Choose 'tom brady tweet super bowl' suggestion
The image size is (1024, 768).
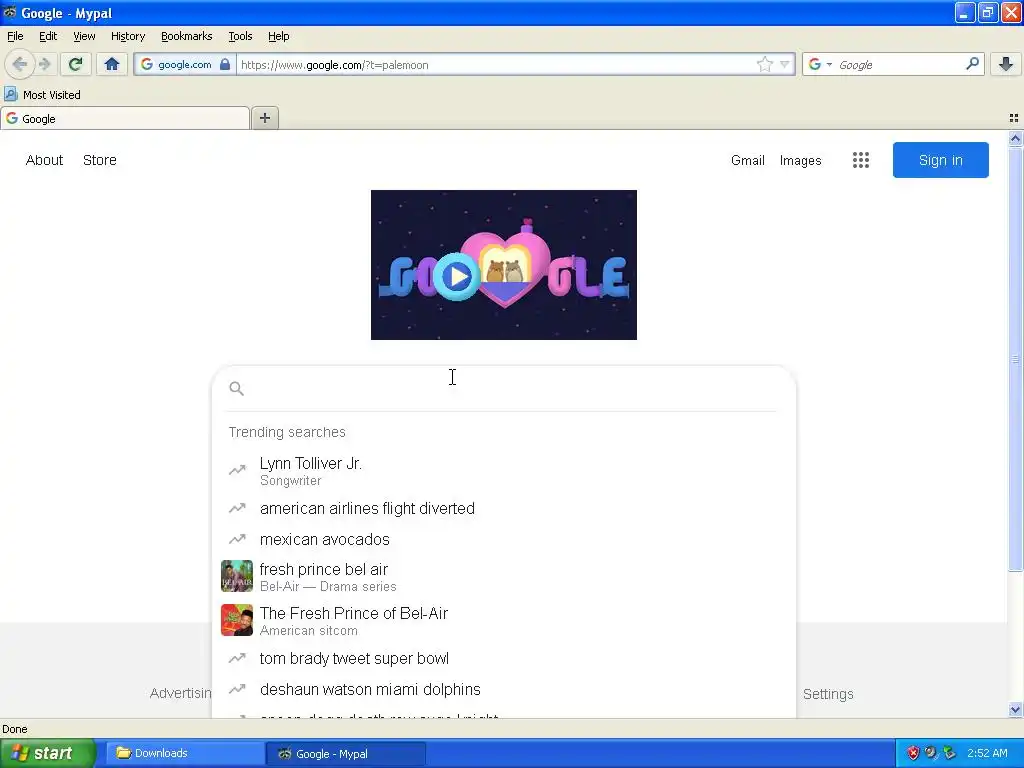pos(354,658)
